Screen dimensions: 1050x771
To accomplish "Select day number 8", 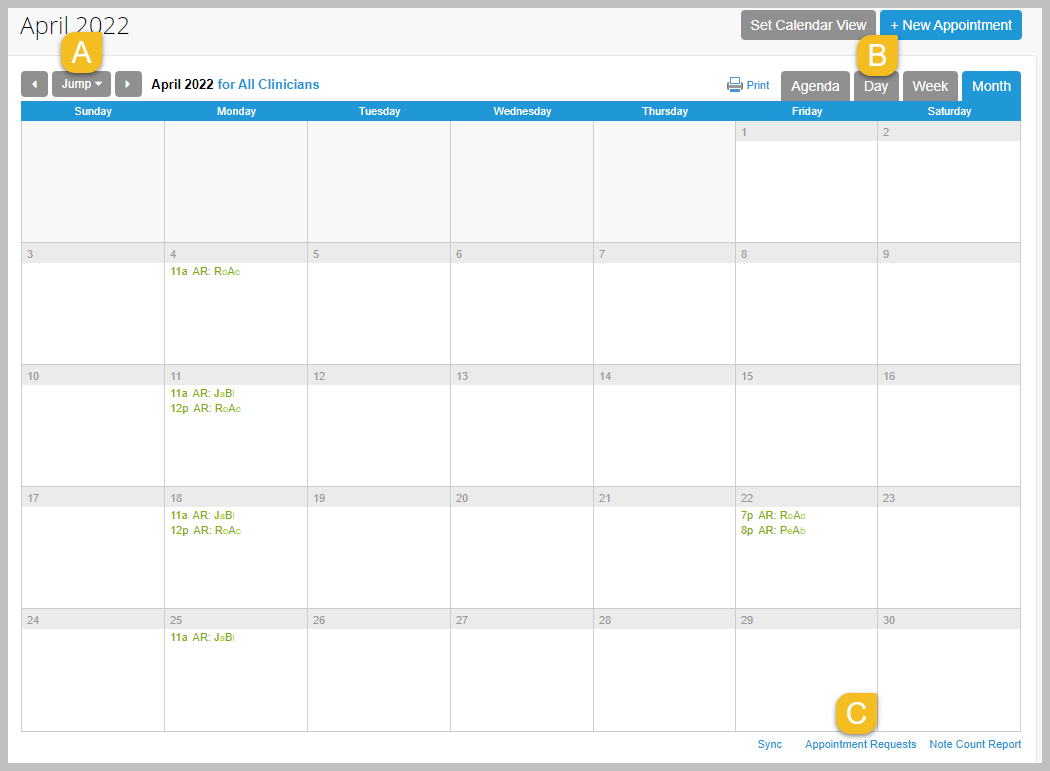I will pyautogui.click(x=744, y=254).
